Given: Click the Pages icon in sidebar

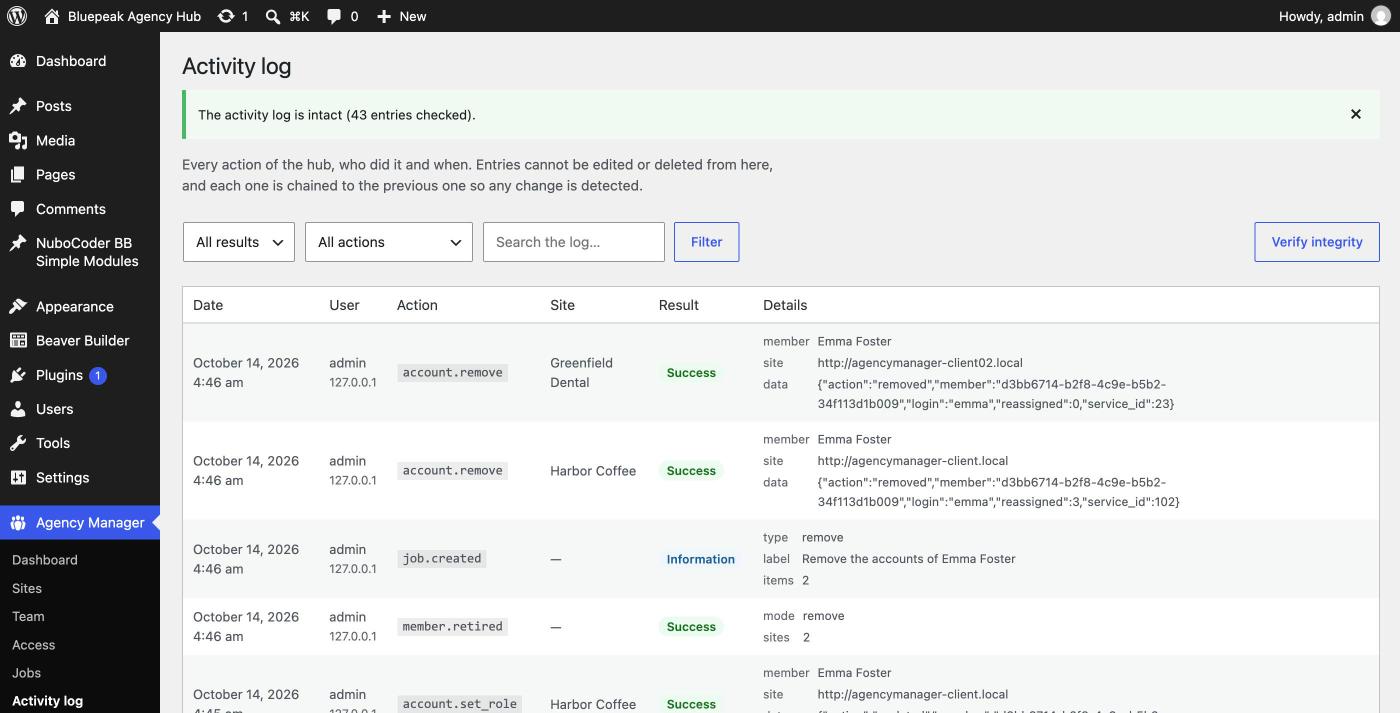Looking at the screenshot, I should [x=18, y=175].
